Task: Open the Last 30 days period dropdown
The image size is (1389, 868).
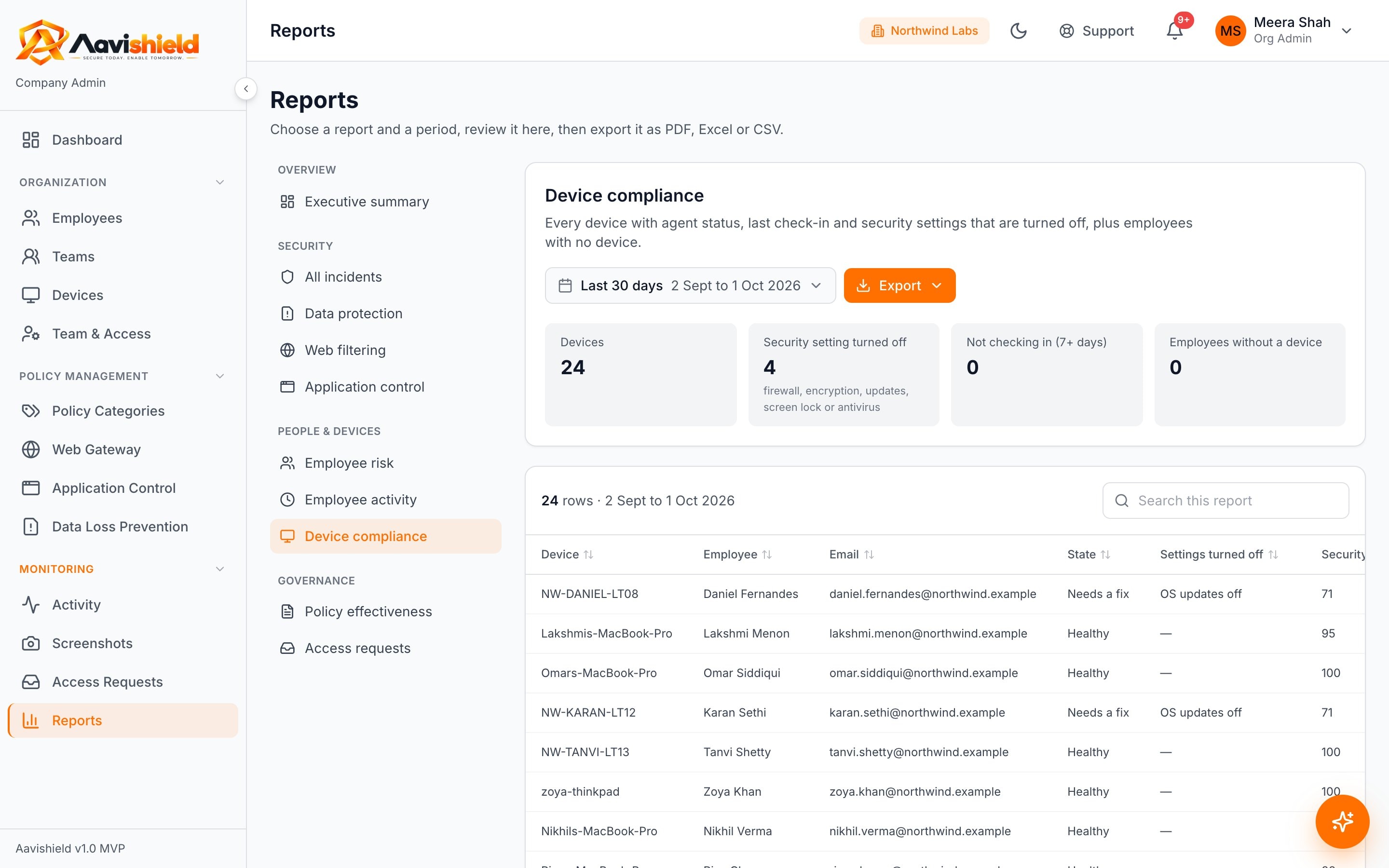Action: tap(690, 285)
